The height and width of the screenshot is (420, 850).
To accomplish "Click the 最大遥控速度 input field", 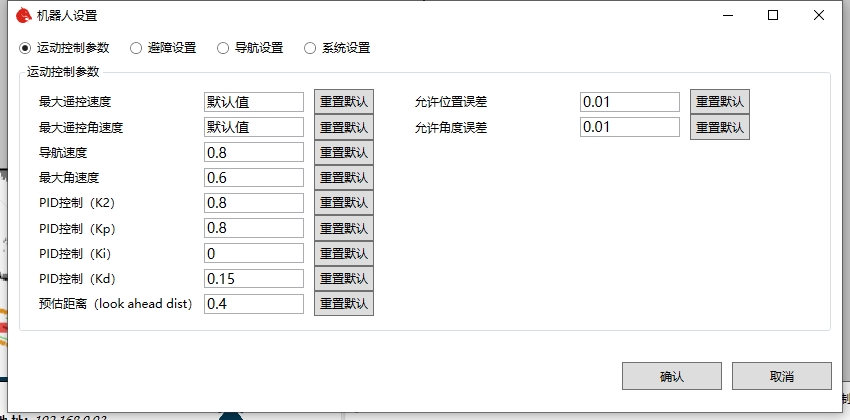I will (x=253, y=102).
